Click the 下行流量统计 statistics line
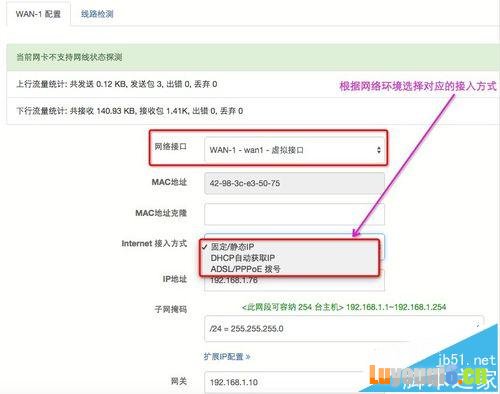Viewport: 500px width, 394px height. pos(130,111)
